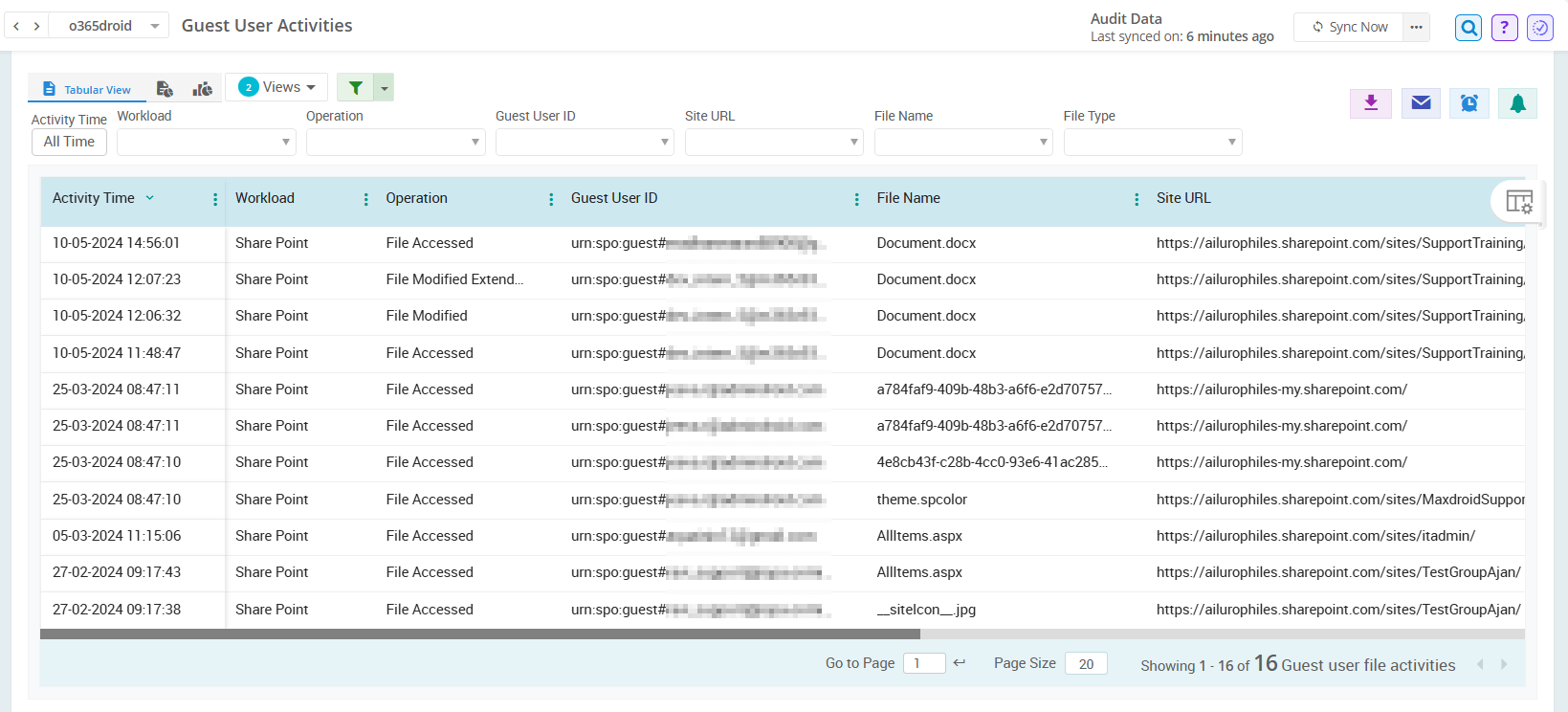
Task: Click the All Time activity button
Action: click(x=69, y=142)
